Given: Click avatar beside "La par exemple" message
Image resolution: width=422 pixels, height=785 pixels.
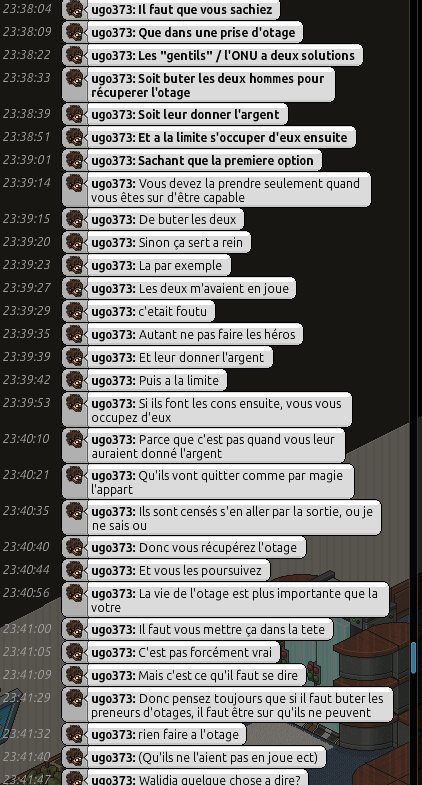Looking at the screenshot, I should point(75,265).
